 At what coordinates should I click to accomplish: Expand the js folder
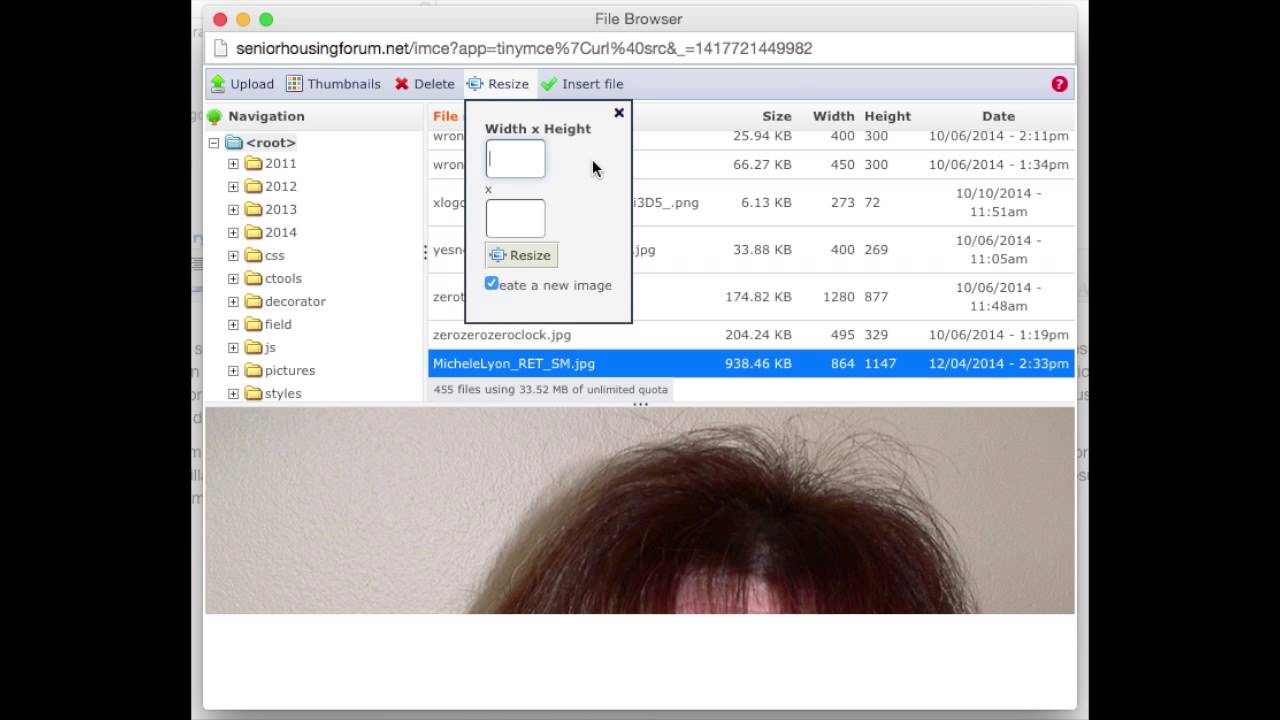coord(233,348)
